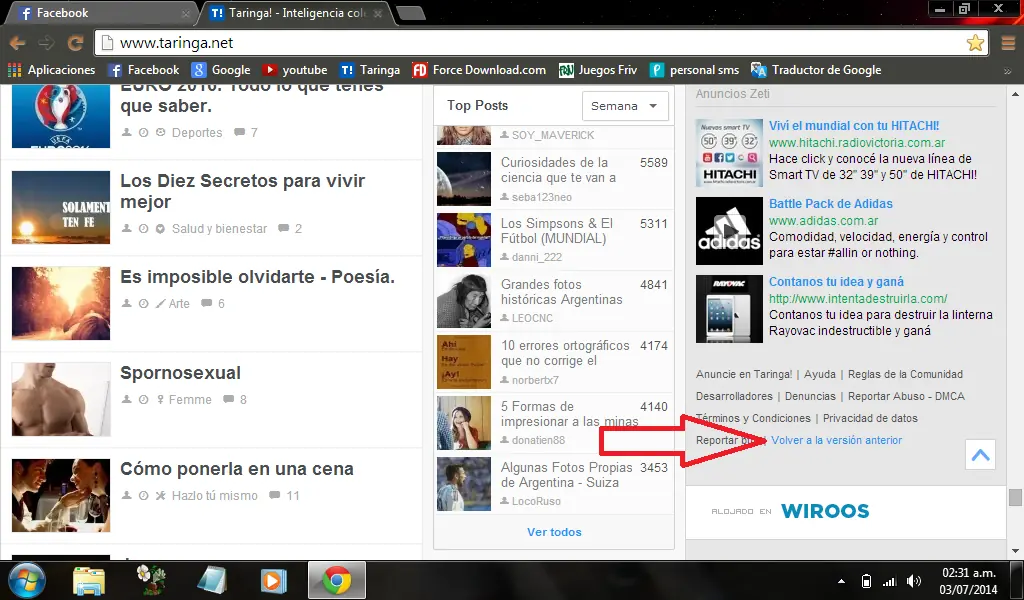Click the Ayuda footer link

point(820,375)
